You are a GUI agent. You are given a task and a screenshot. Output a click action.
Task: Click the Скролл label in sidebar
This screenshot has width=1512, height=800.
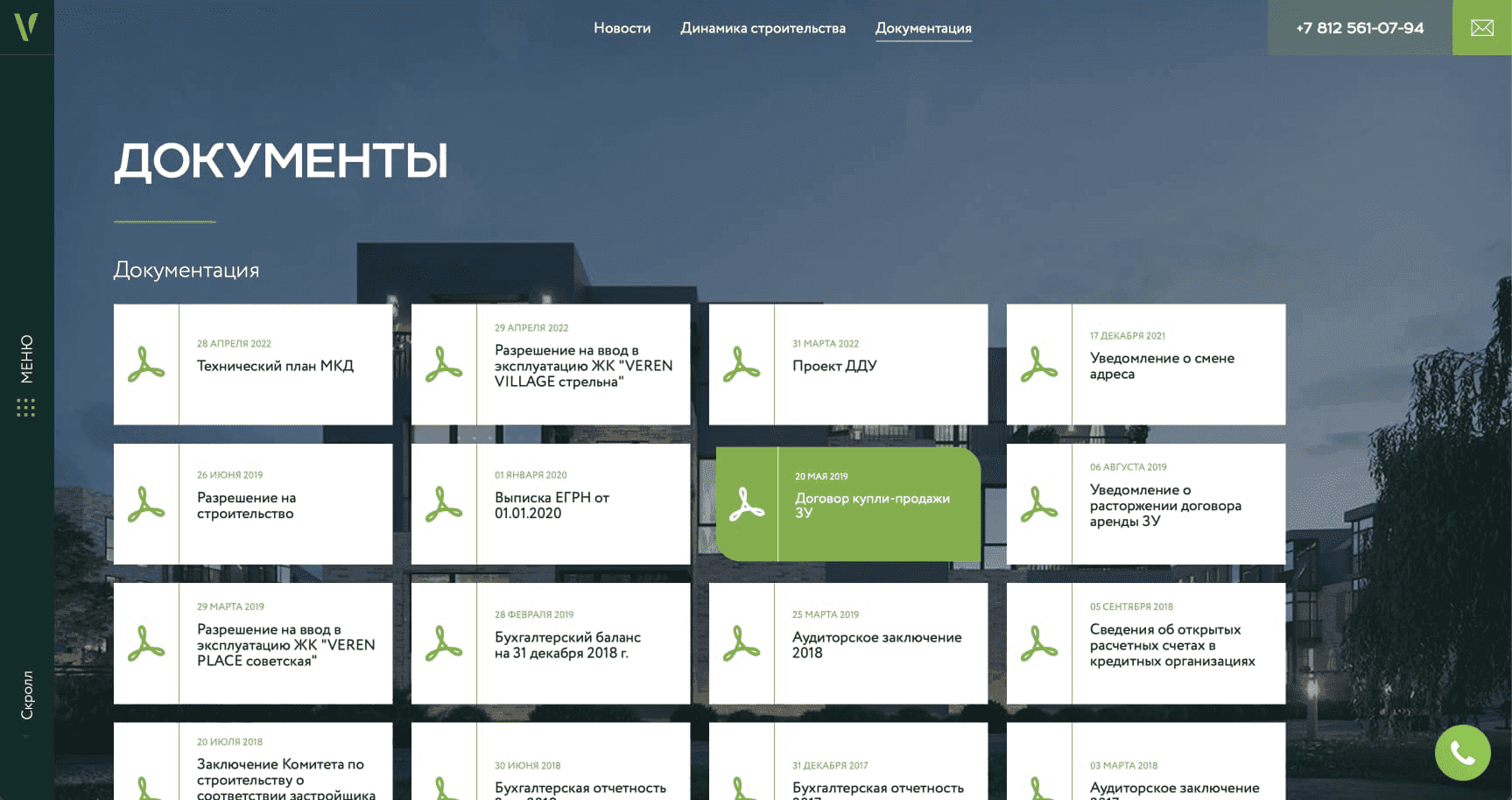[26, 695]
